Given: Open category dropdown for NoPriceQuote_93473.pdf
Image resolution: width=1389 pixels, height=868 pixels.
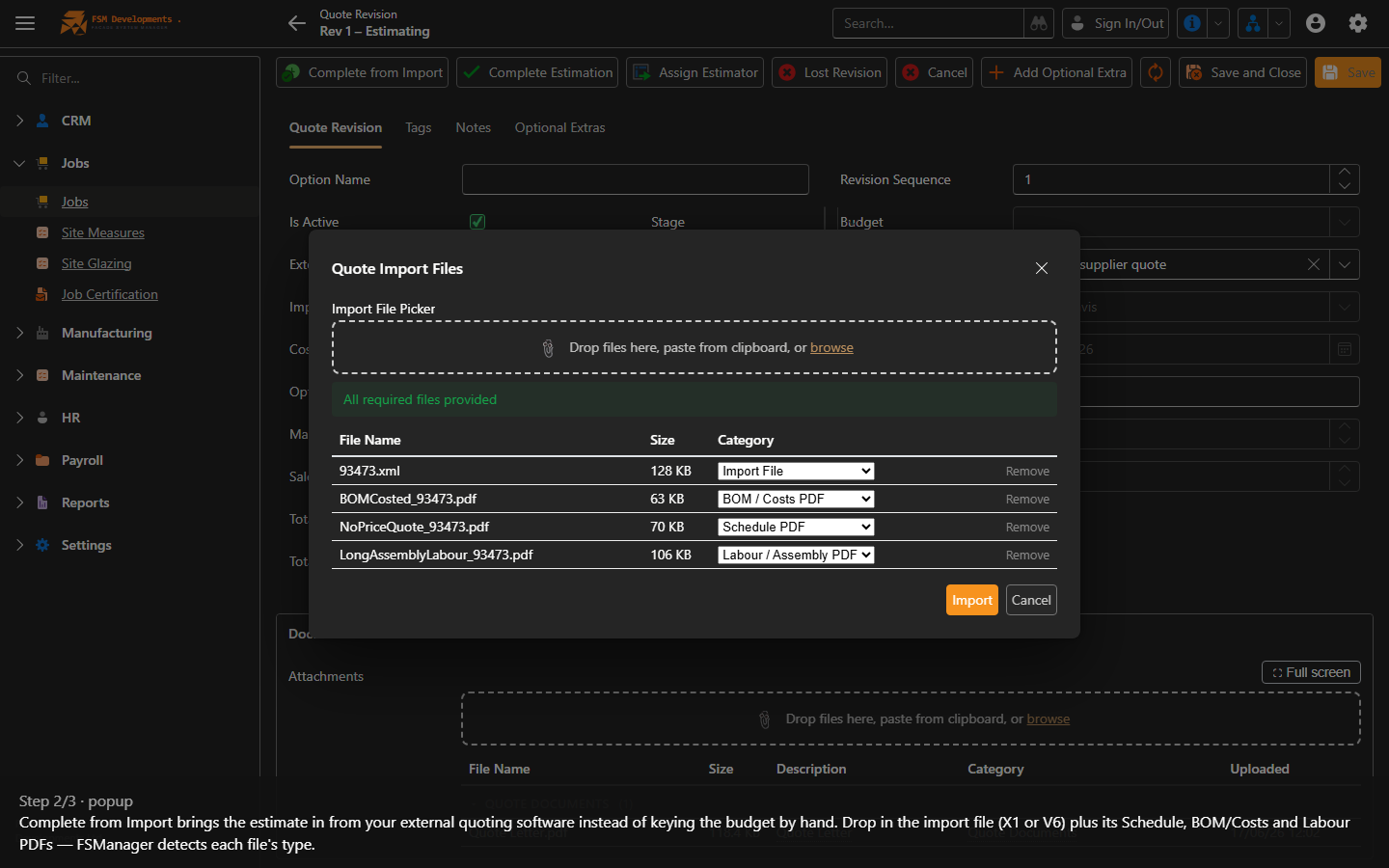Looking at the screenshot, I should click(x=796, y=527).
